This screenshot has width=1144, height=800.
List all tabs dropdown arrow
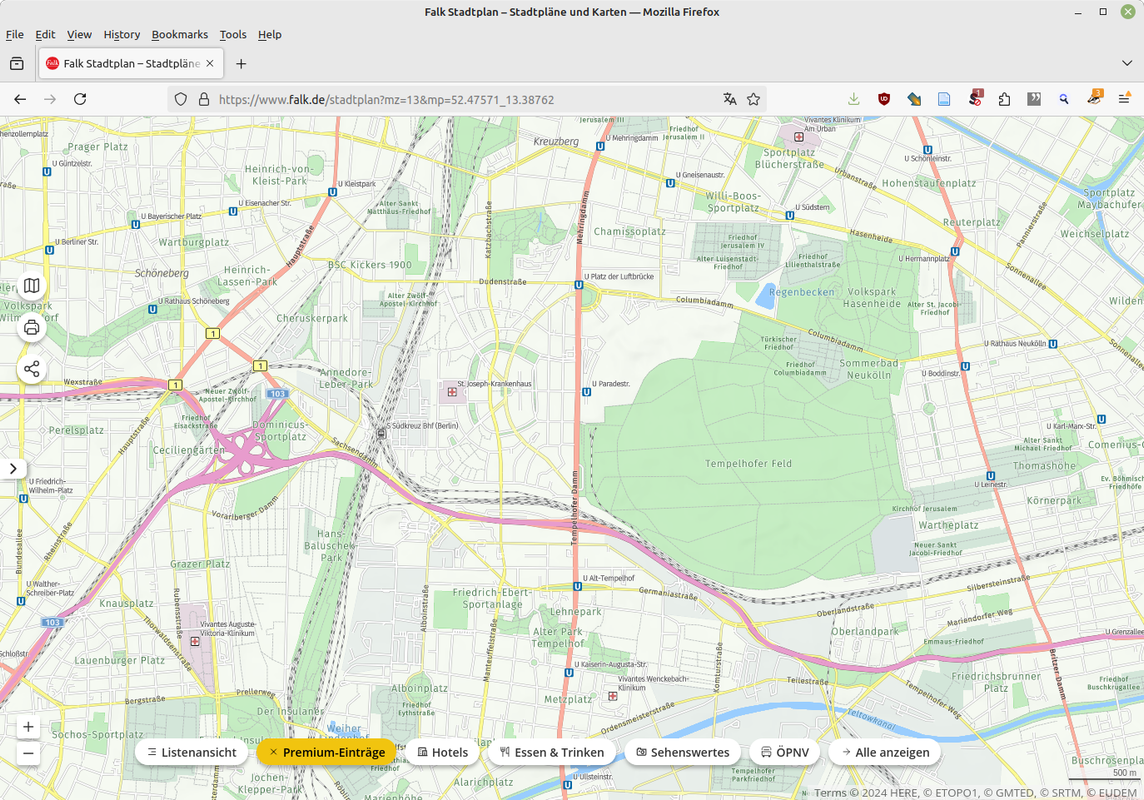point(1126,63)
